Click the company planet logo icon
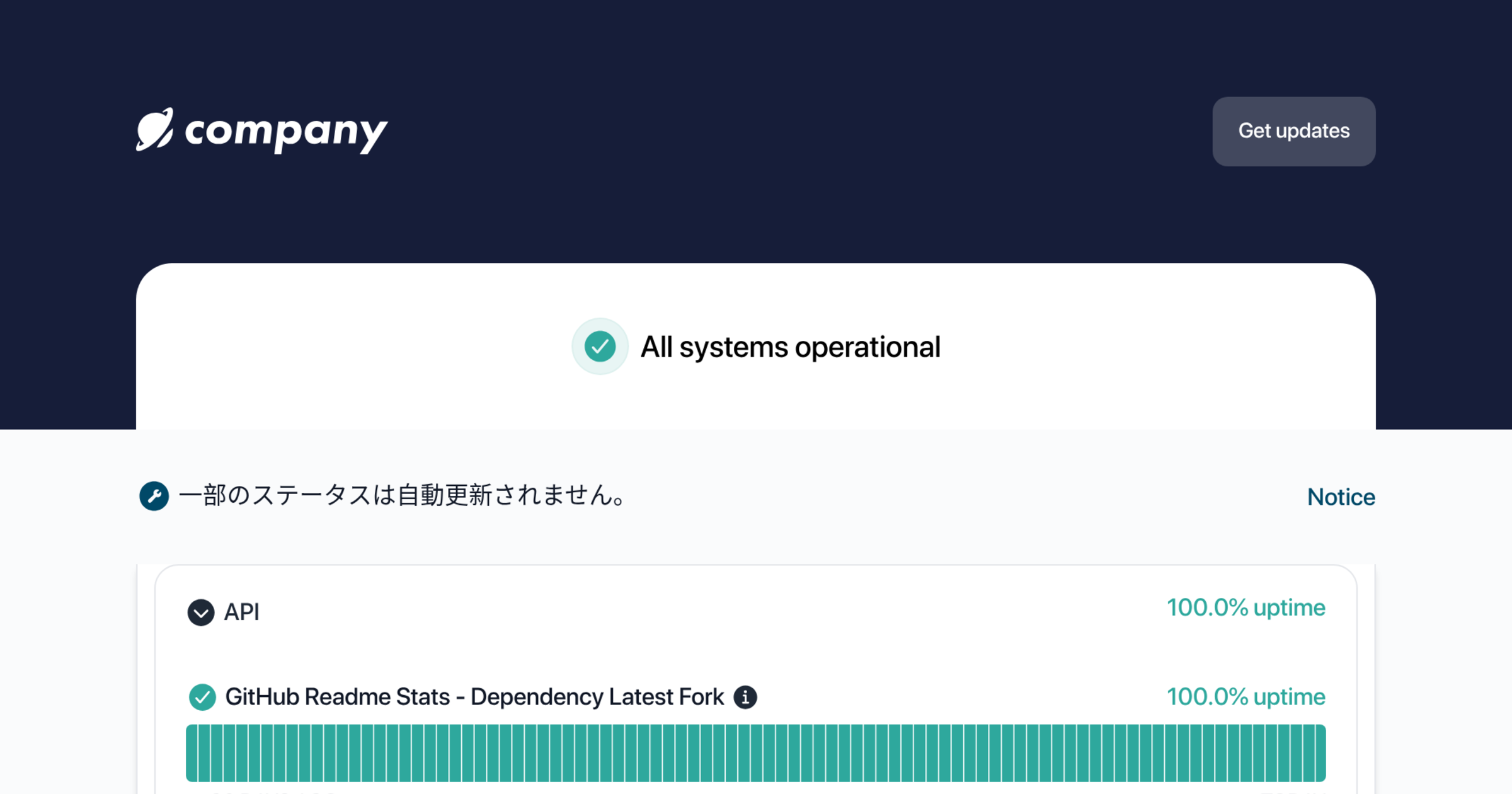 tap(154, 130)
